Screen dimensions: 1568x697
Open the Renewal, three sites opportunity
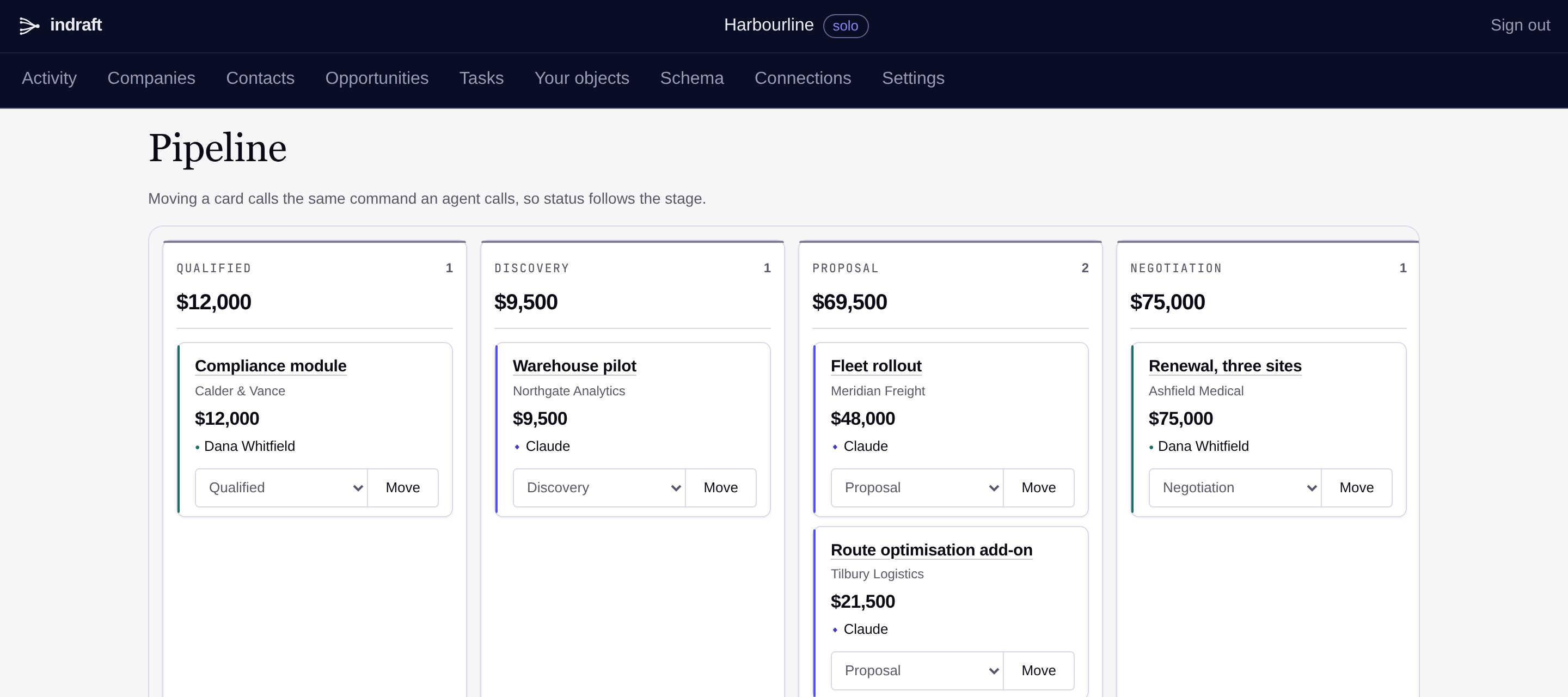1224,365
